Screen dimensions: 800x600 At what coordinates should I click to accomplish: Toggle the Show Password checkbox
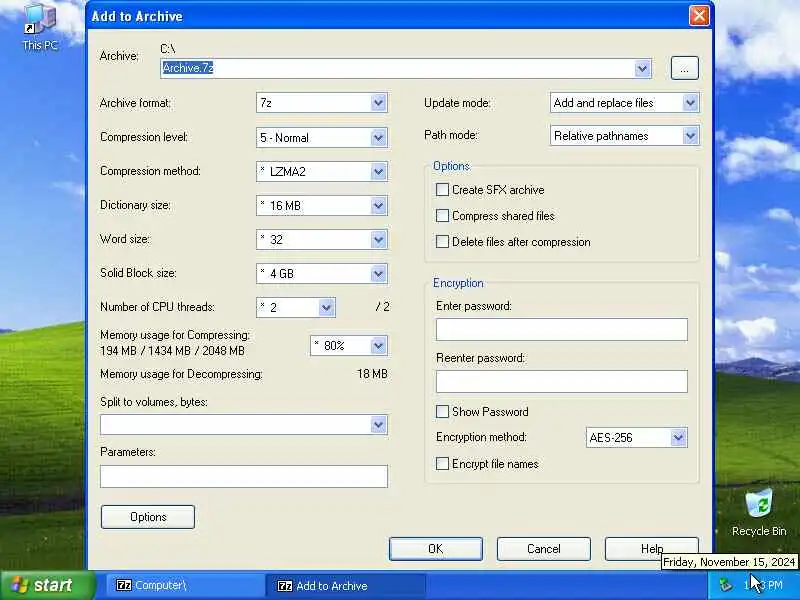tap(442, 411)
